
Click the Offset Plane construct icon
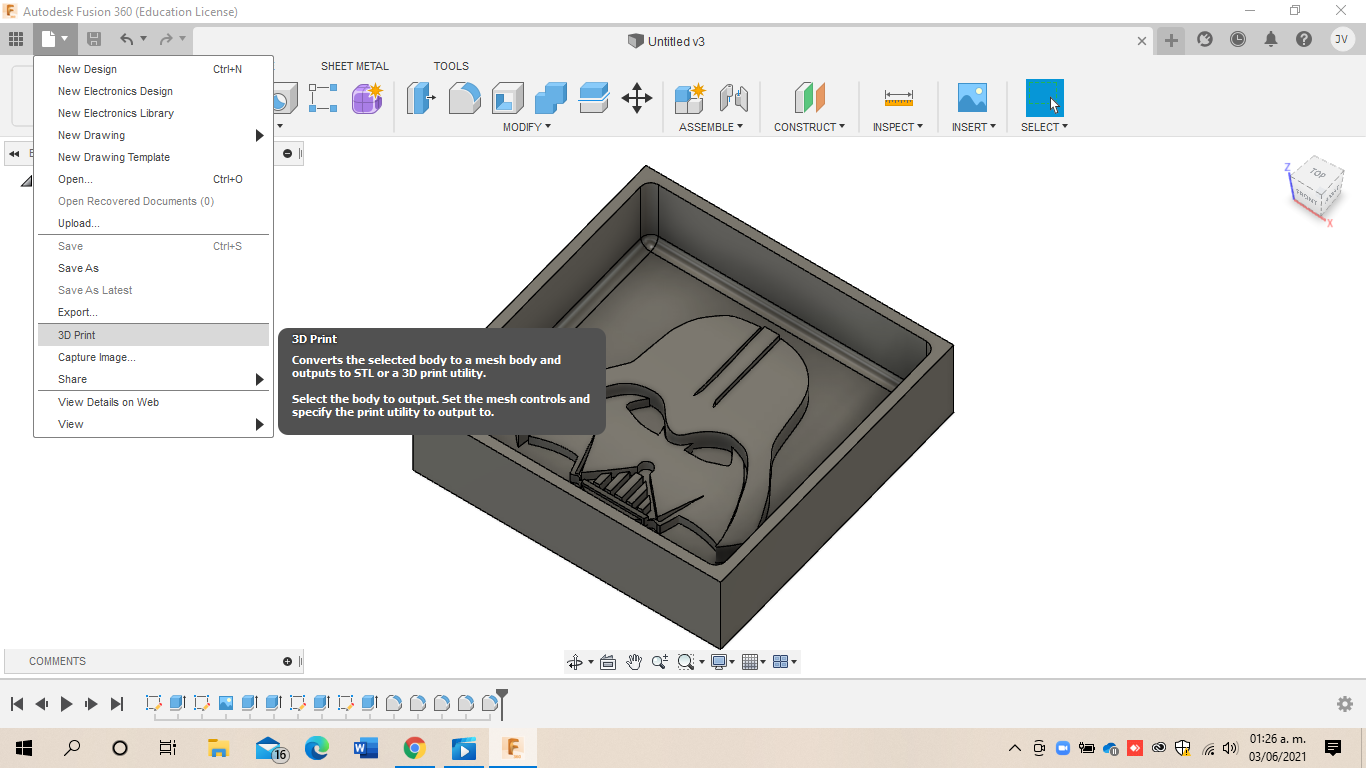click(x=810, y=98)
